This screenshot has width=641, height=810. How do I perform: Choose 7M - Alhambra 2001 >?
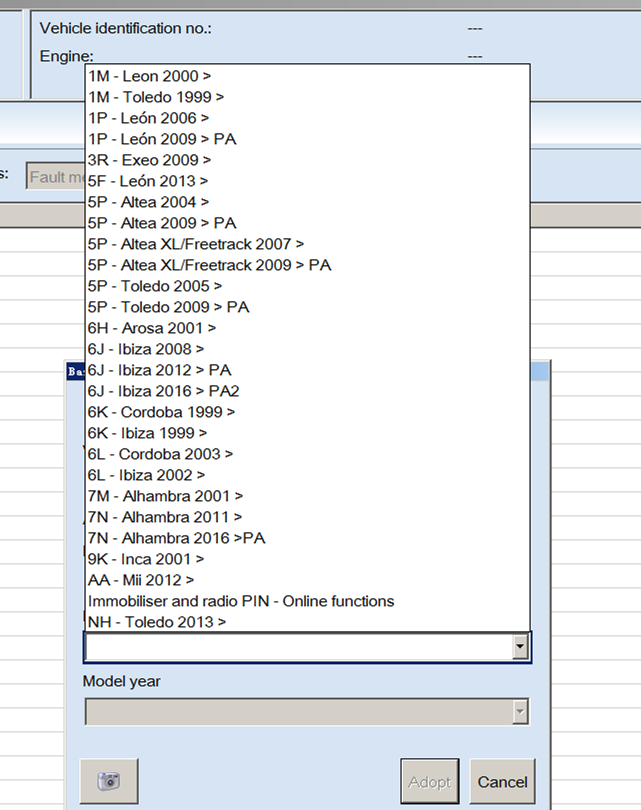point(307,496)
